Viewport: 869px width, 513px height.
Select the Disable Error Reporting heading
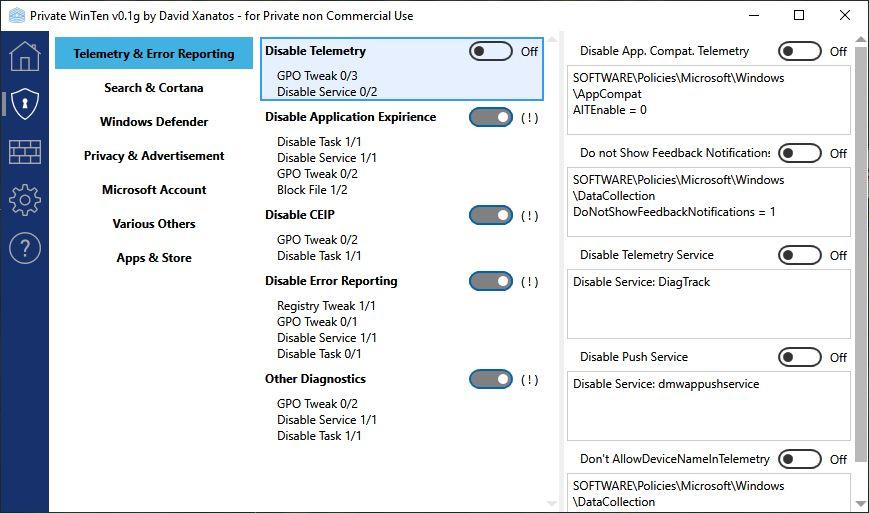(331, 281)
